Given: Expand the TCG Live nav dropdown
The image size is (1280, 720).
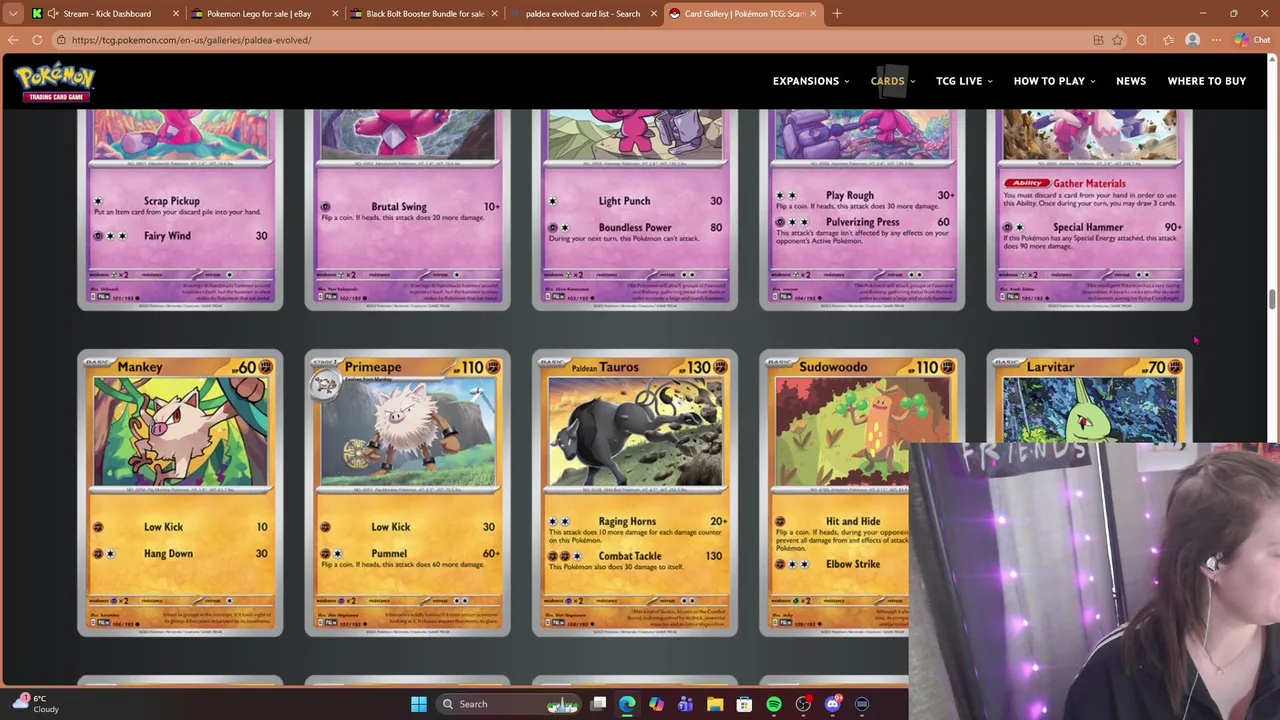Looking at the screenshot, I should tap(964, 81).
